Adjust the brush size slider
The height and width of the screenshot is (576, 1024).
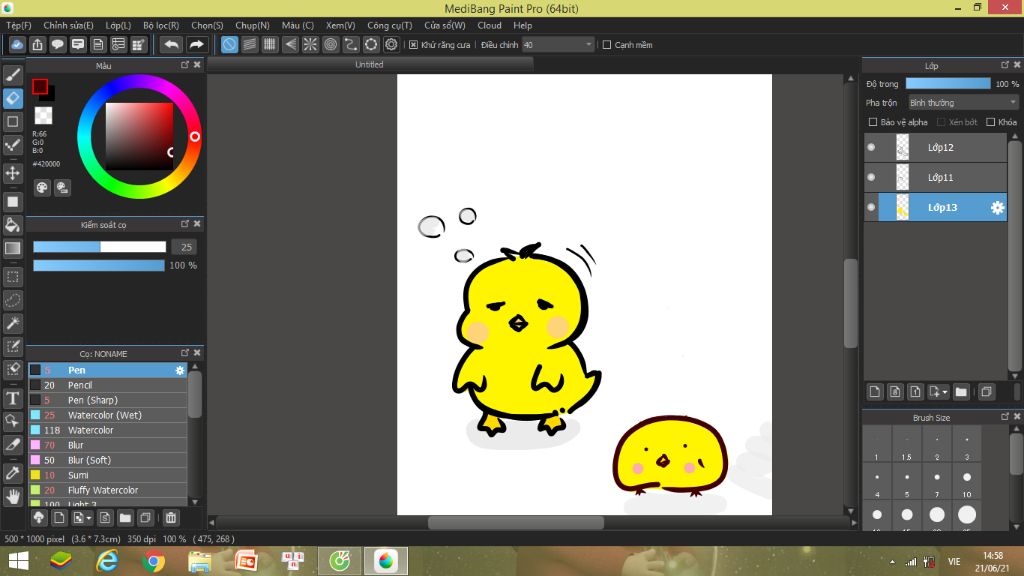coord(99,247)
